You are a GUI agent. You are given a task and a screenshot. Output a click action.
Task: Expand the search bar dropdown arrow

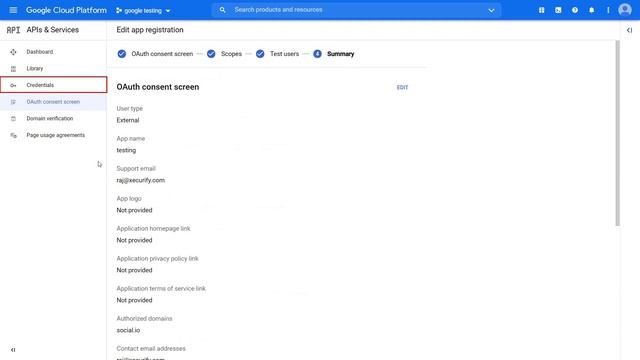coord(491,10)
